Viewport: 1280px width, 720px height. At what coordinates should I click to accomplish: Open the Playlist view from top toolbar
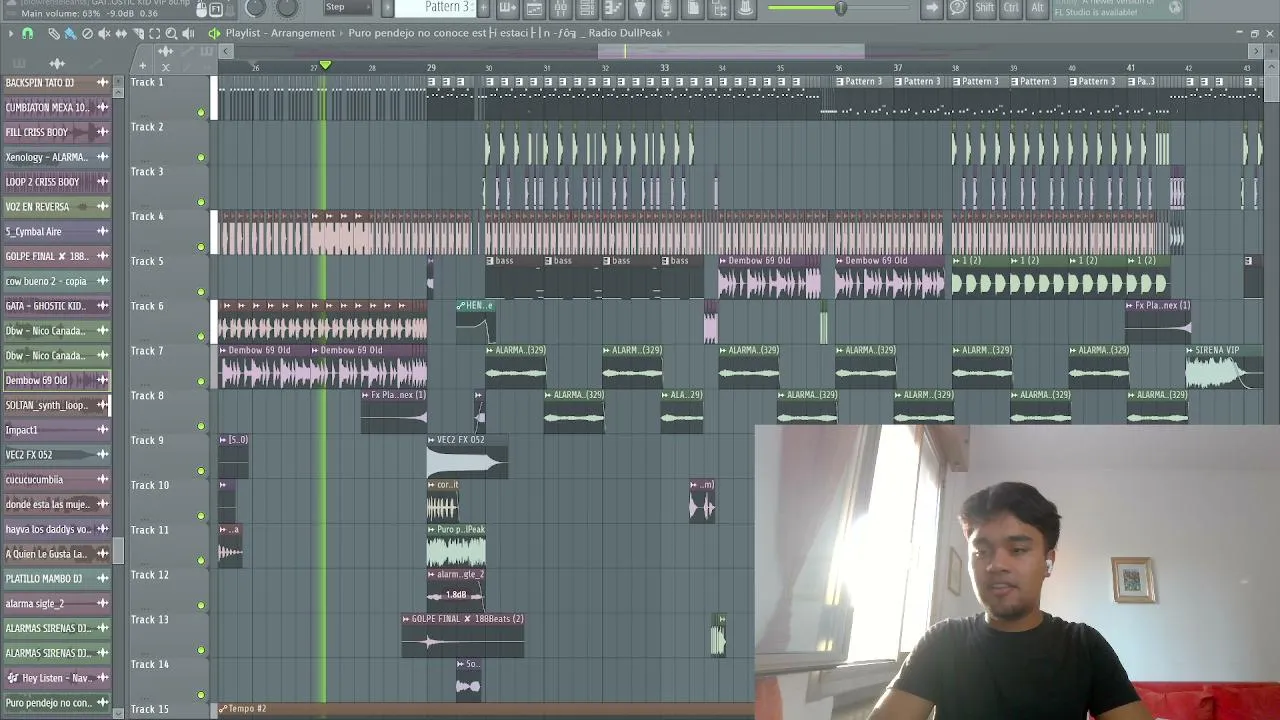[534, 8]
